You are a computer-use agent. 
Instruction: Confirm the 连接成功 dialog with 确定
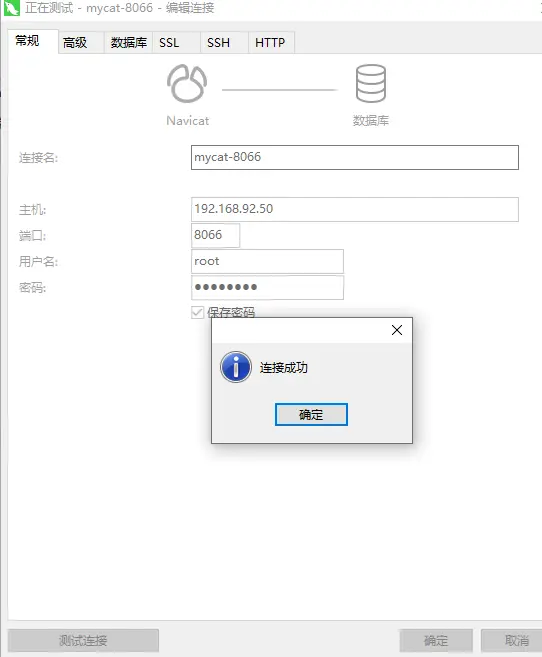click(311, 414)
